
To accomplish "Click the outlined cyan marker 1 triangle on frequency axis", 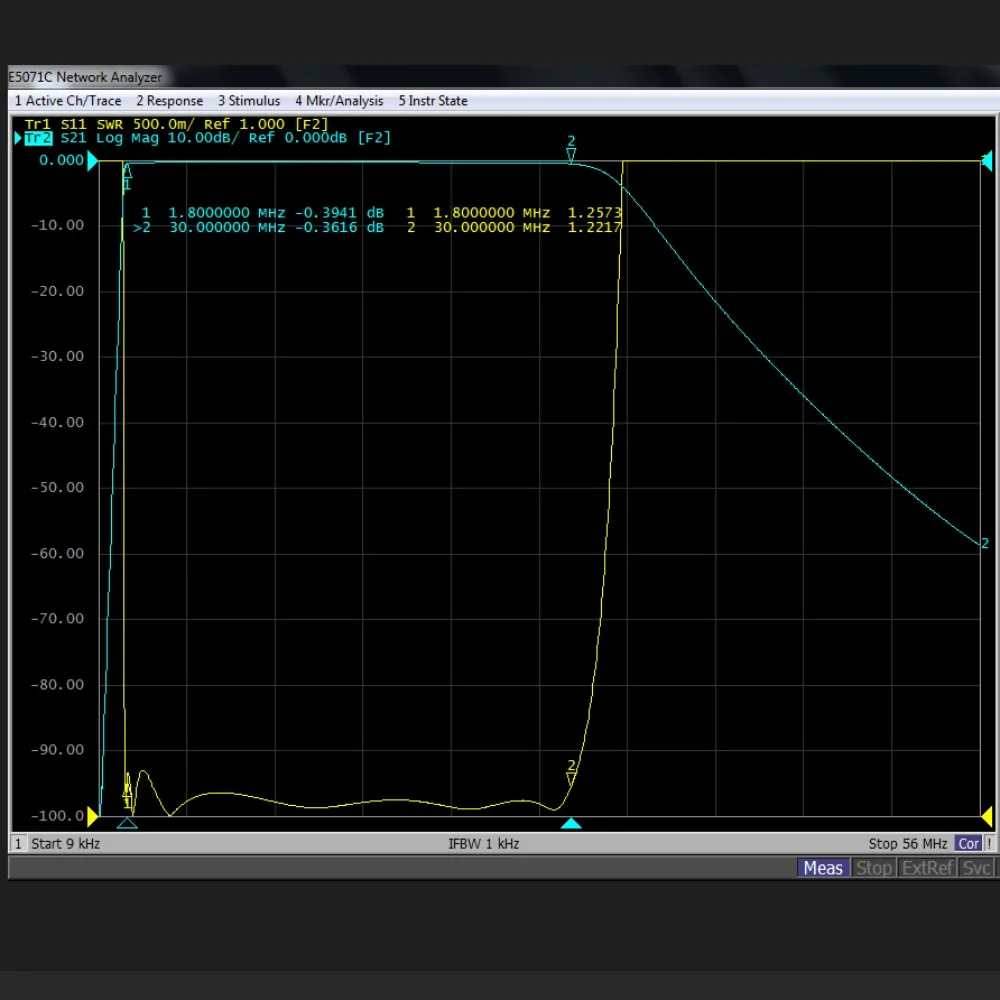I will [x=127, y=823].
